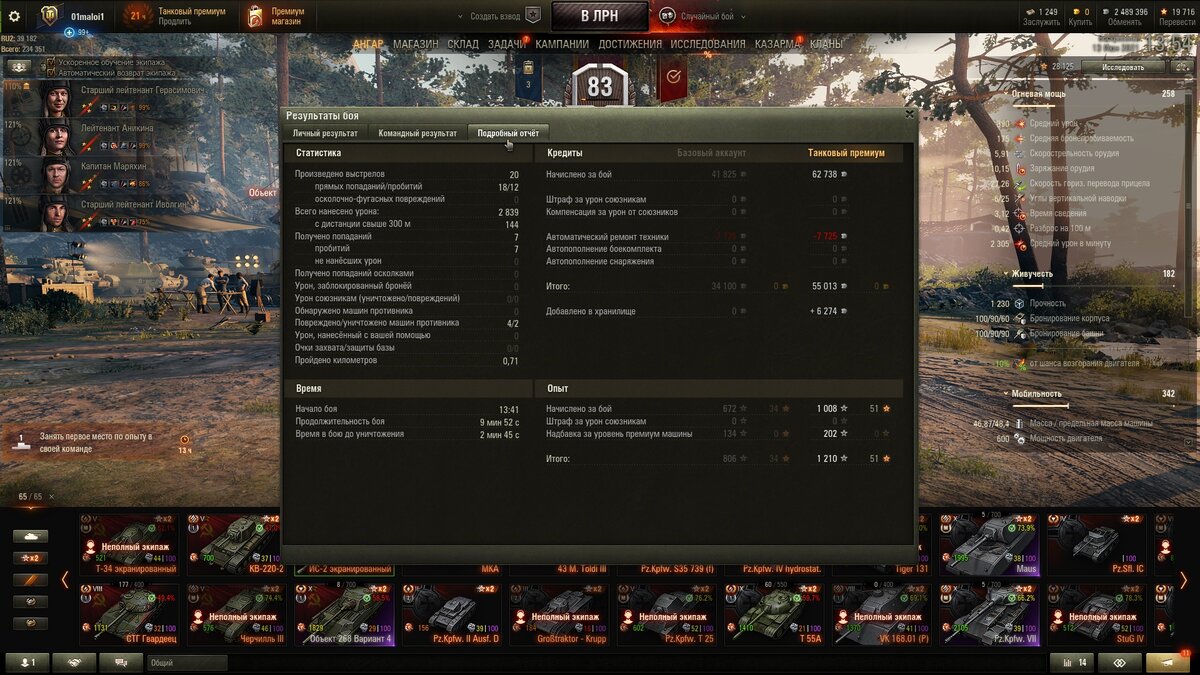Open the first-place experience mission card

click(x=100, y=441)
